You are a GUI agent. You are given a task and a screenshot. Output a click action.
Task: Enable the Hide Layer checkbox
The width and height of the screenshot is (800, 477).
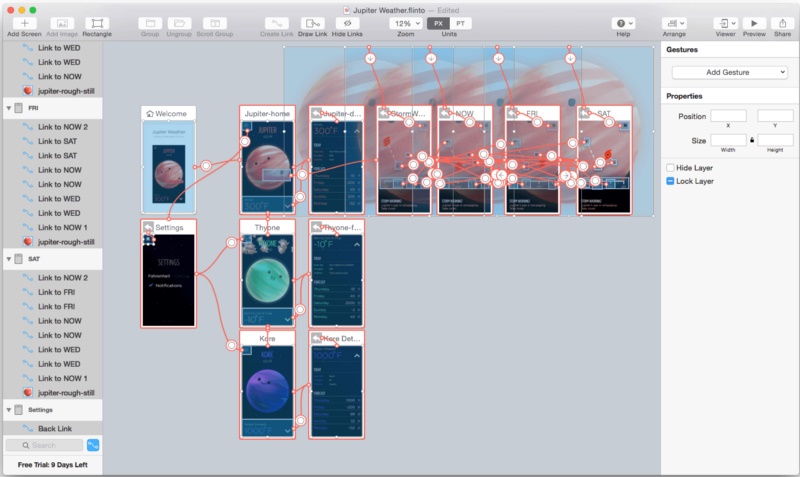point(670,167)
